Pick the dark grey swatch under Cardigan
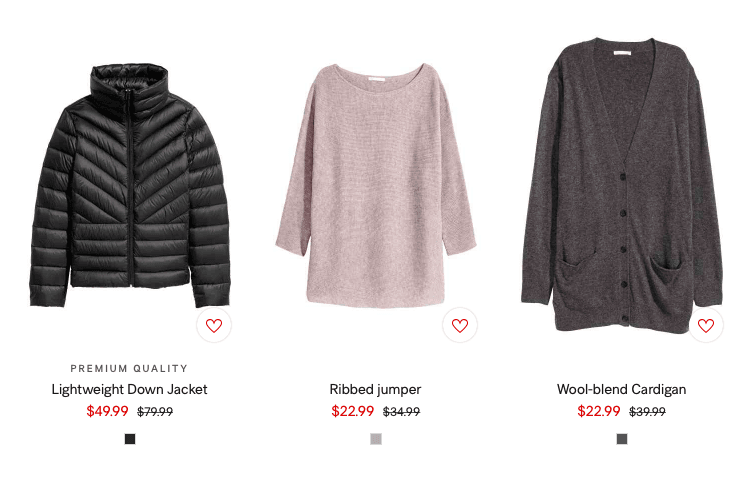This screenshot has width=749, height=489. point(622,439)
